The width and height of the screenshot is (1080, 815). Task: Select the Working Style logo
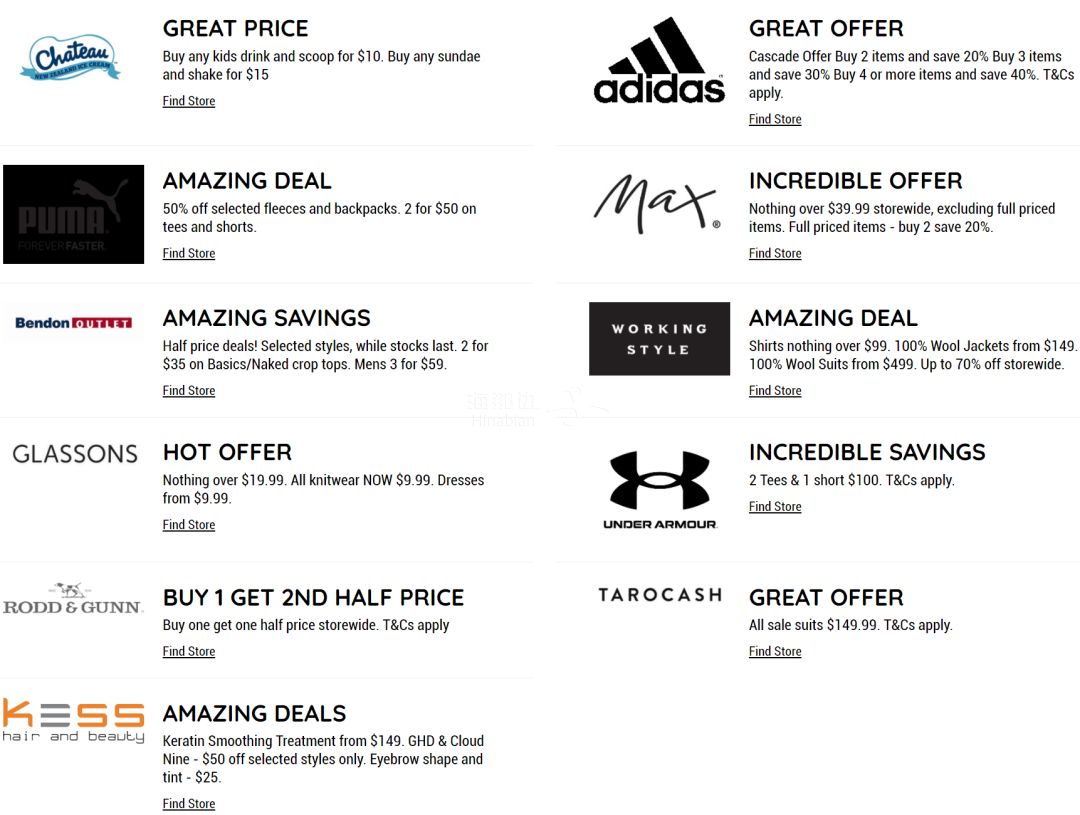(659, 339)
